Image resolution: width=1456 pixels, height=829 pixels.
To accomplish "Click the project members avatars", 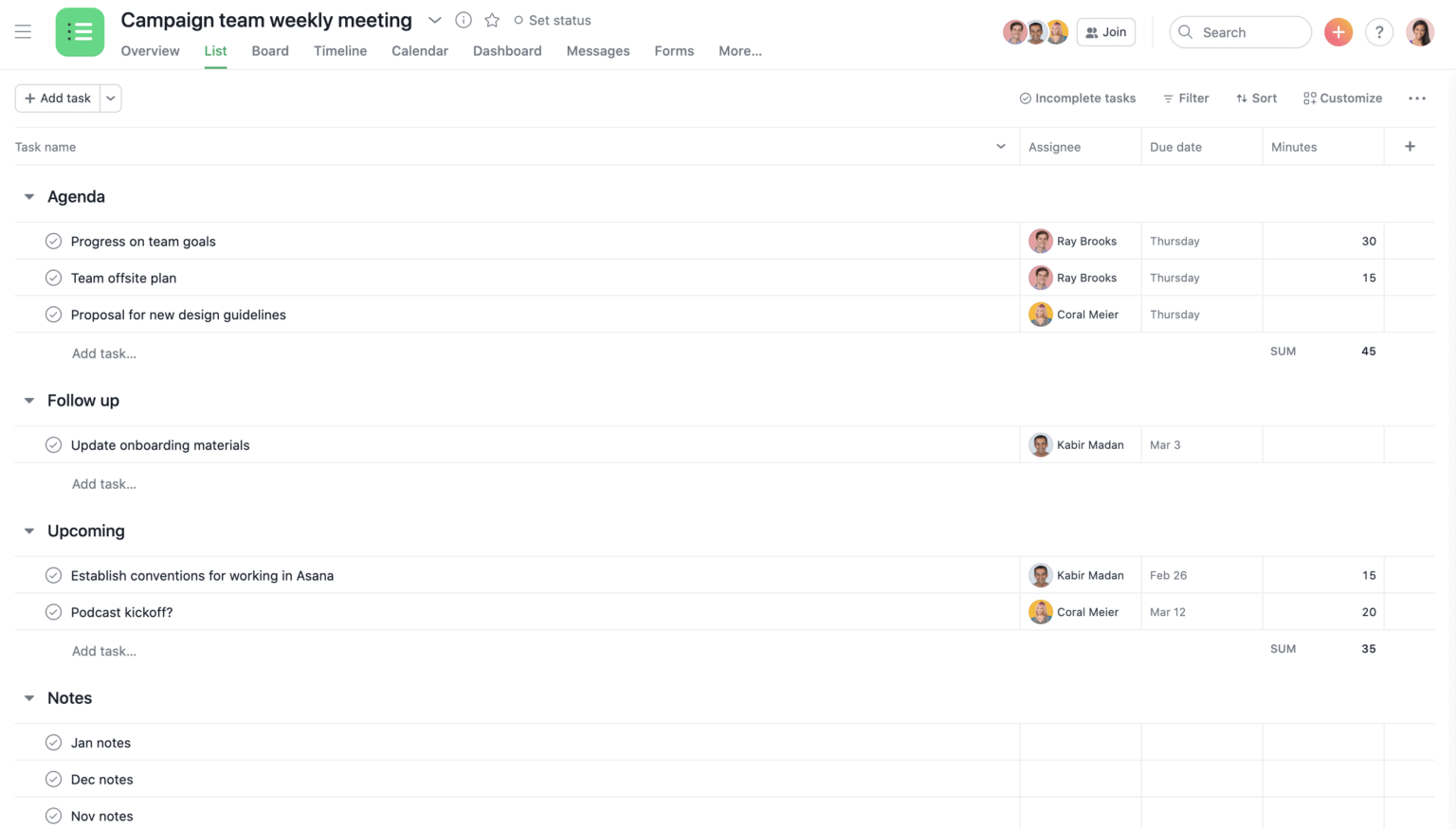I will click(x=1035, y=32).
